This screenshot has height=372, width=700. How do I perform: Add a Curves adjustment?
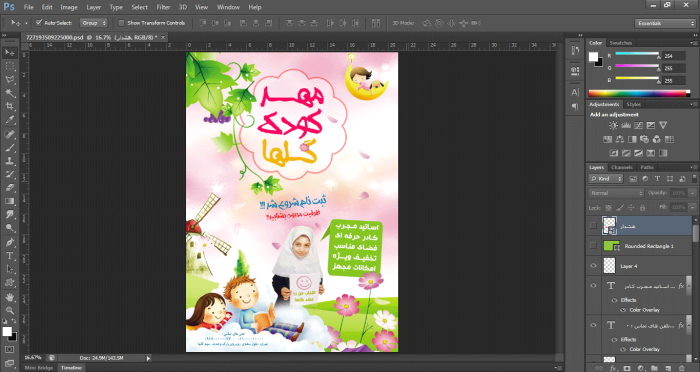(x=638, y=125)
